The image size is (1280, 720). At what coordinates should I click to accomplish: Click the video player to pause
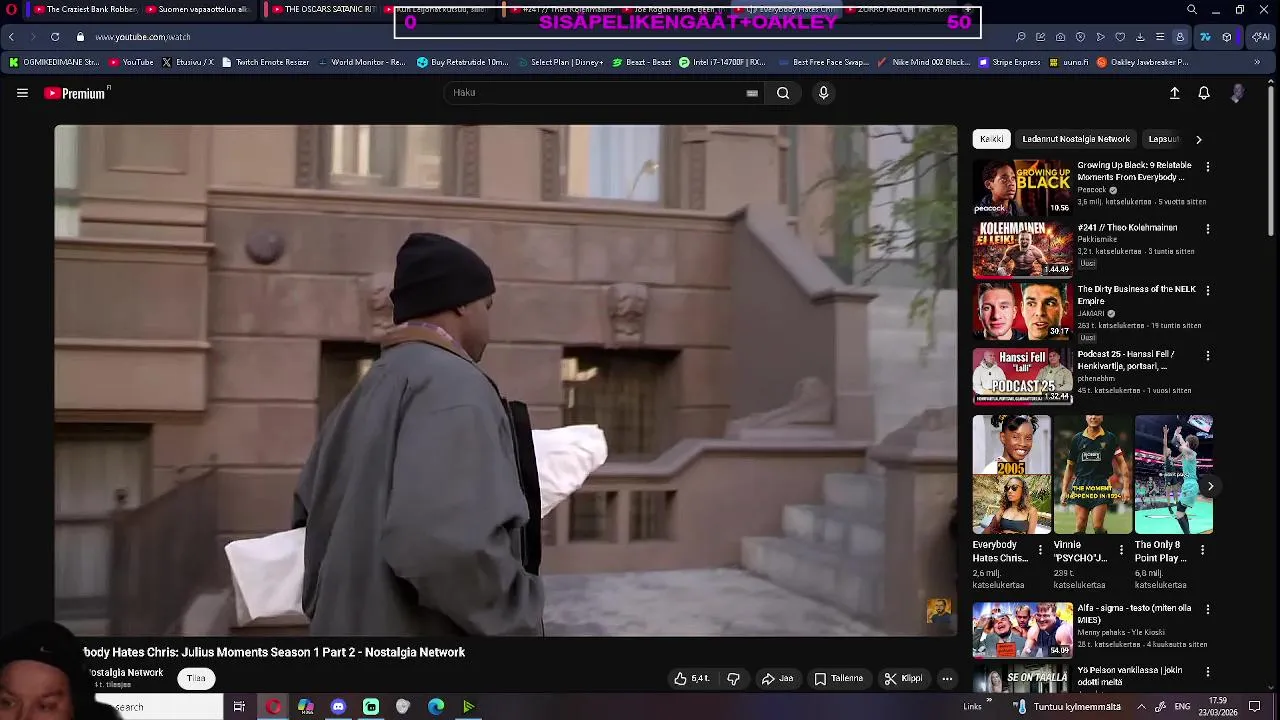point(505,380)
